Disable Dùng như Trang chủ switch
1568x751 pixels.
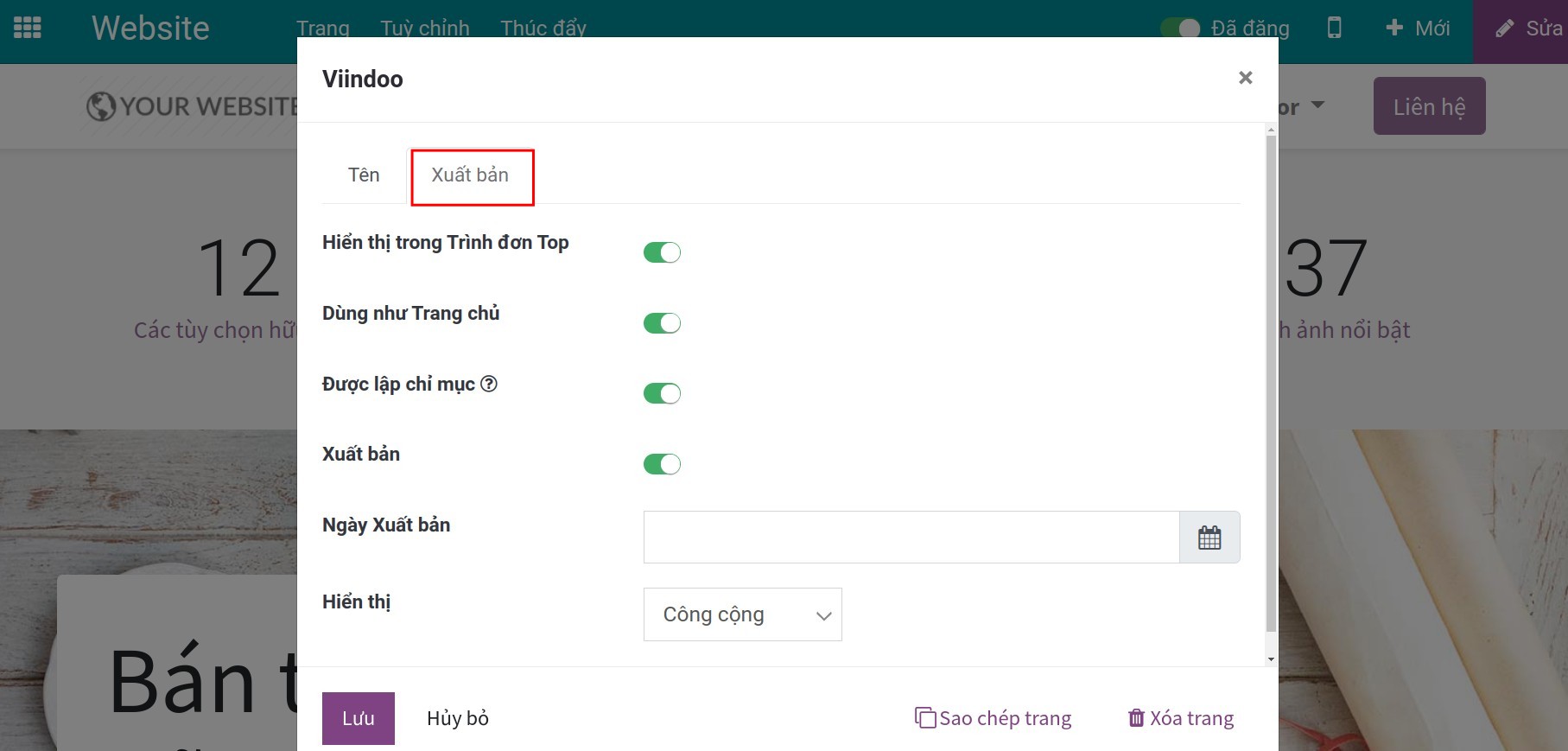click(662, 323)
